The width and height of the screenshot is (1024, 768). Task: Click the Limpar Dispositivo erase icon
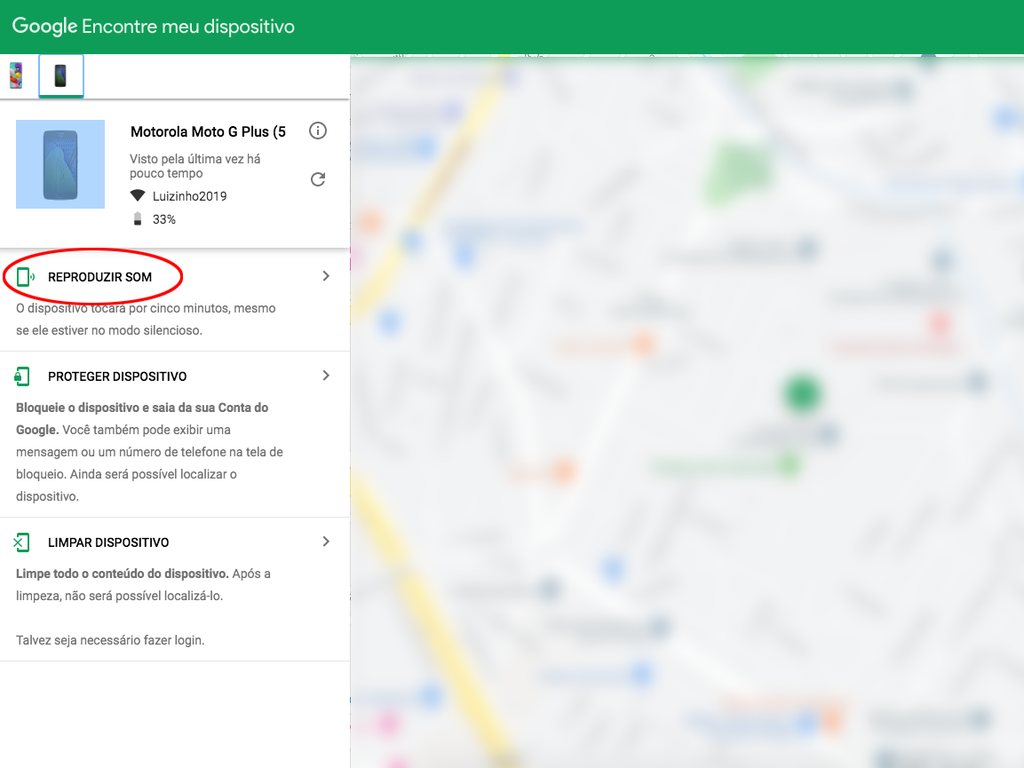[x=22, y=542]
